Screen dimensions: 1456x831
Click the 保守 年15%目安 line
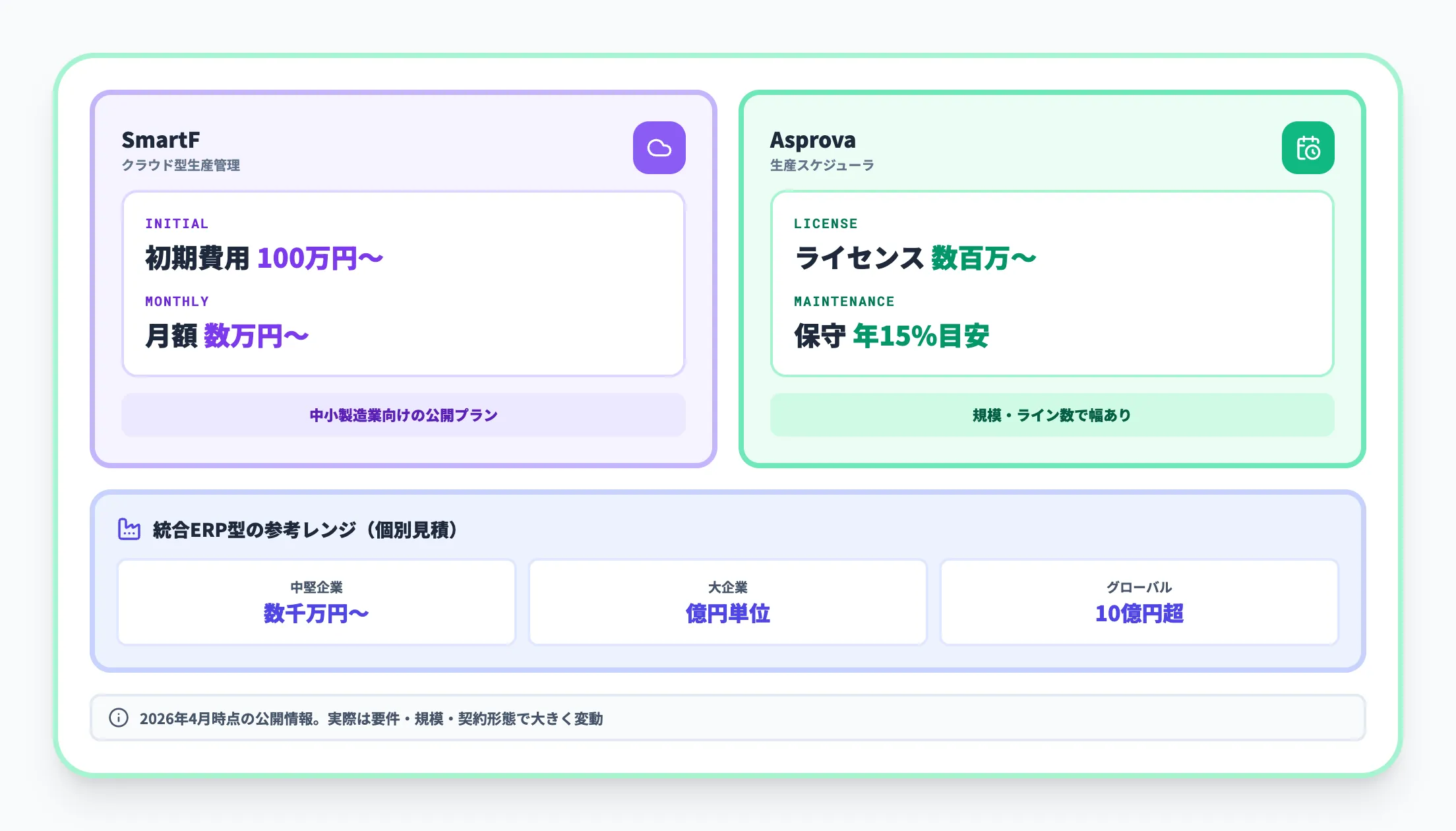click(x=892, y=336)
